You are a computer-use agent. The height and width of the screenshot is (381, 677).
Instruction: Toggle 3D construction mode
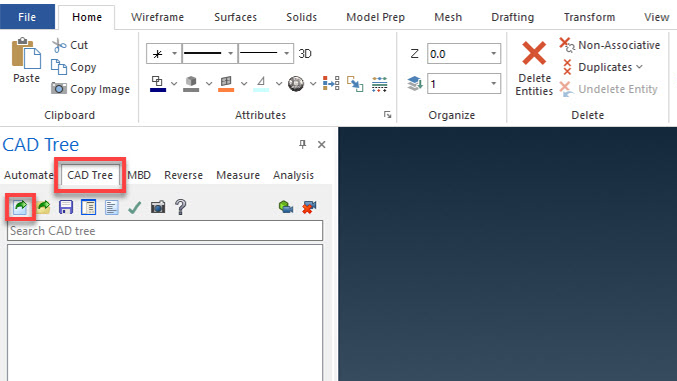click(305, 54)
